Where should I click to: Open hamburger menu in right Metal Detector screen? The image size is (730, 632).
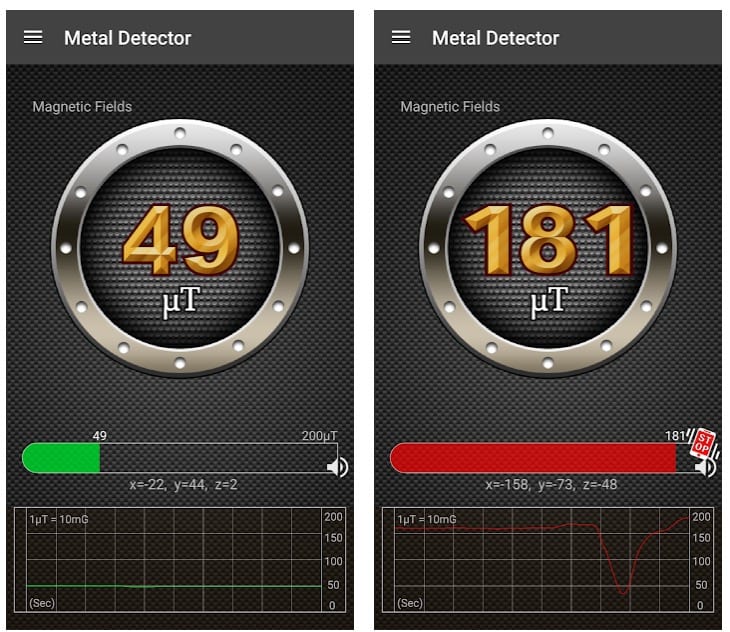(x=401, y=37)
